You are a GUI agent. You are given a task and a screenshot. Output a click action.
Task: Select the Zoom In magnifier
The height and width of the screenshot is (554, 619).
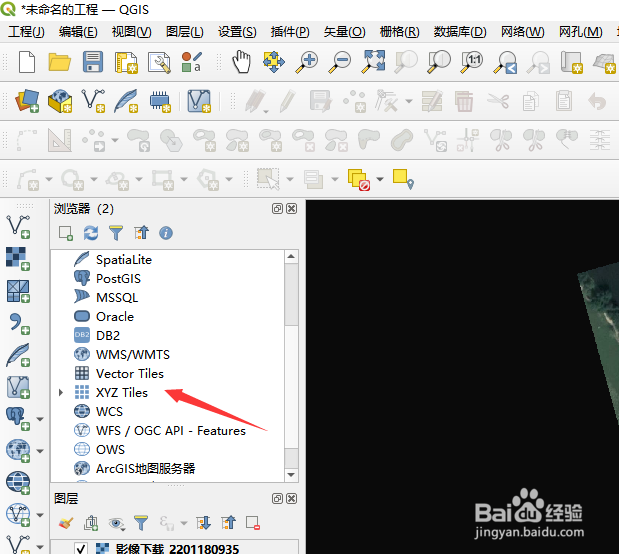tap(307, 62)
